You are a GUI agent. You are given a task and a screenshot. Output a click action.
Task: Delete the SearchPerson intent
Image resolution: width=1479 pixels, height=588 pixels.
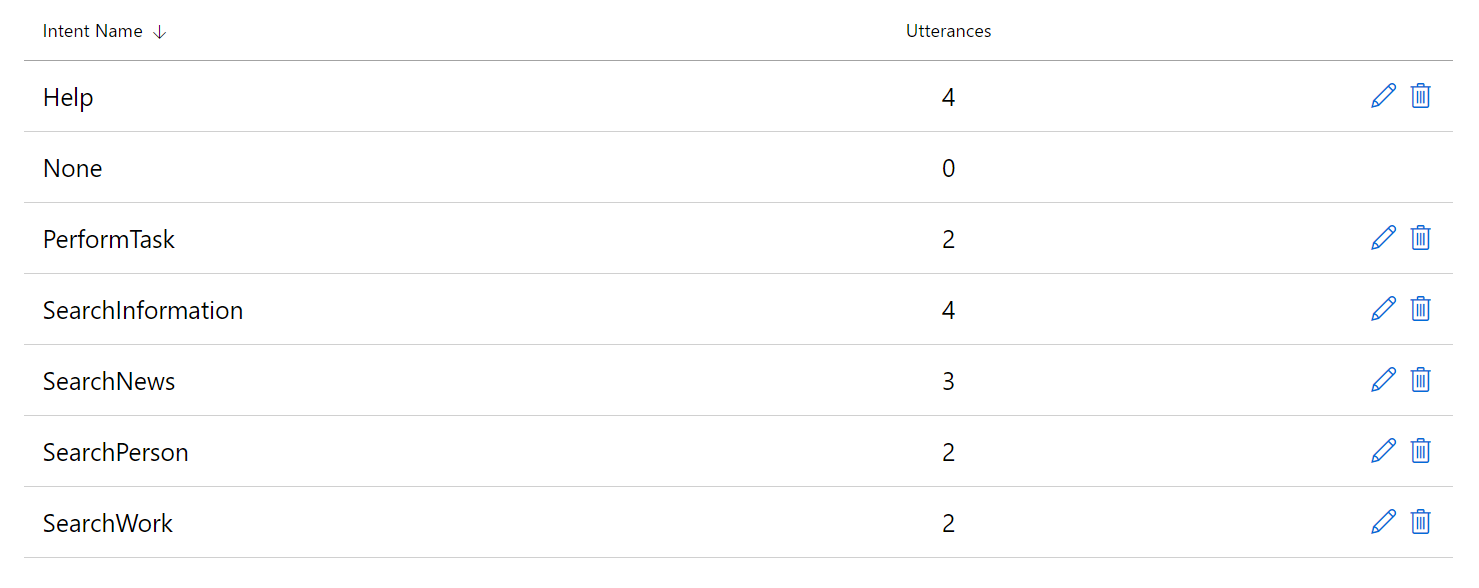pyautogui.click(x=1420, y=451)
